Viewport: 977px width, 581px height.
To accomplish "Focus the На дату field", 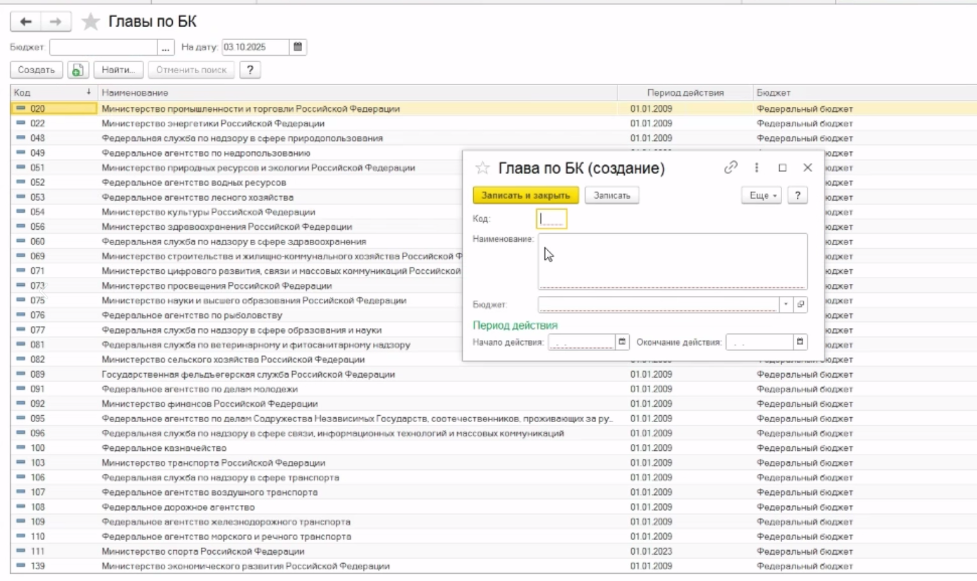I will point(255,47).
